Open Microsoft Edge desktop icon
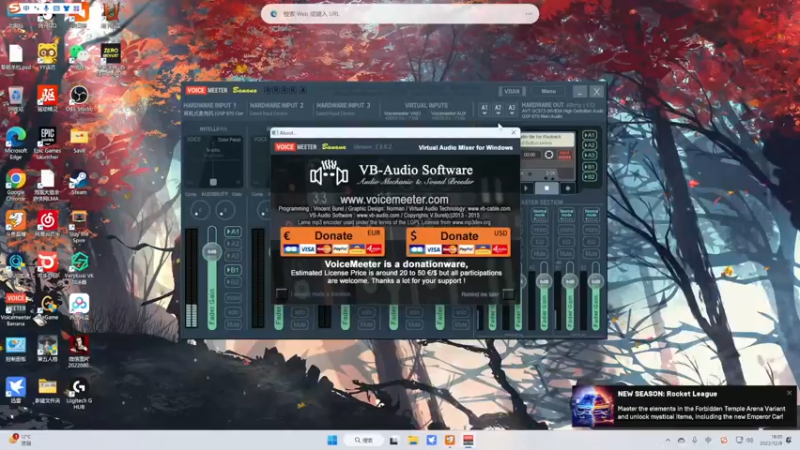The height and width of the screenshot is (450, 800). pos(16,142)
